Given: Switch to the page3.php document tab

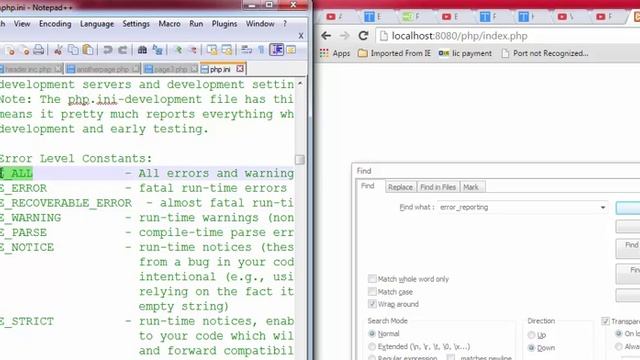Looking at the screenshot, I should (x=170, y=69).
